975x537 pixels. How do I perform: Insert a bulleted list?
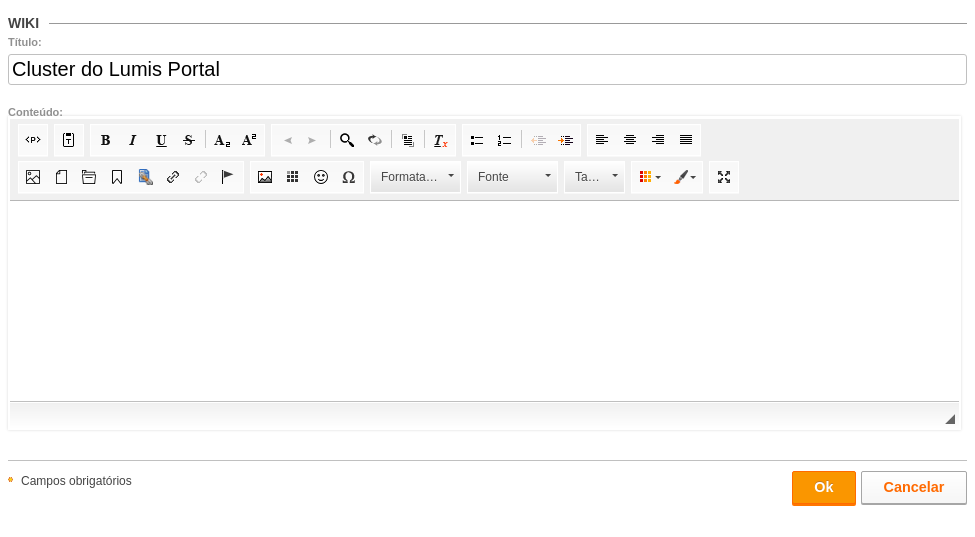(477, 140)
